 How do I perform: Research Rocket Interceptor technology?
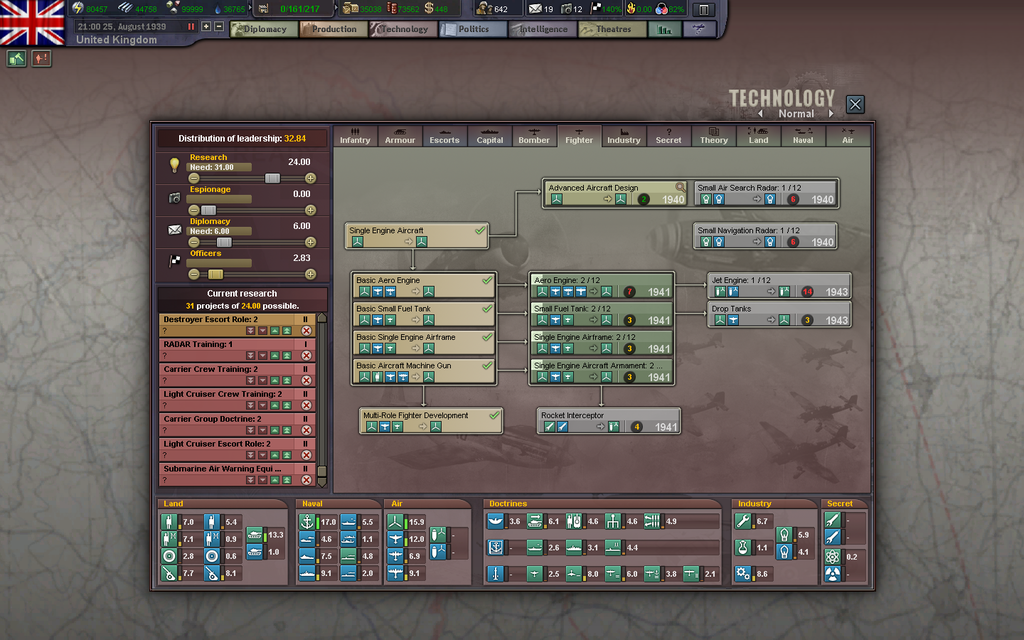click(x=609, y=421)
